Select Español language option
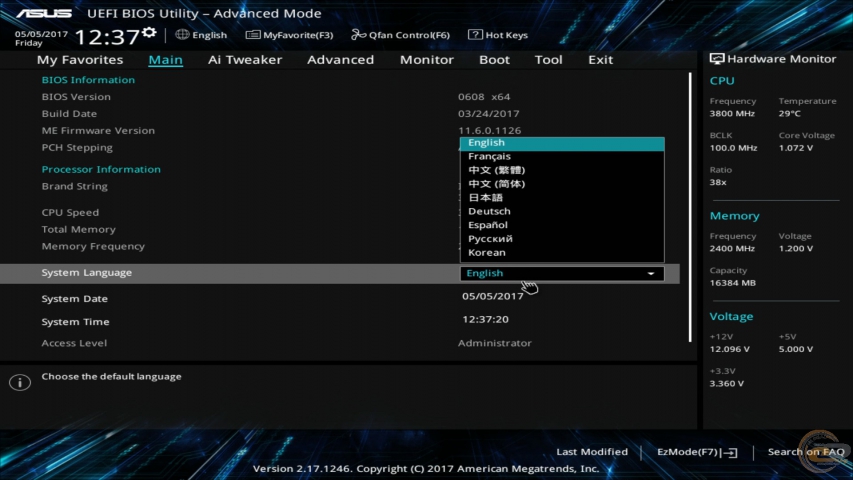Image resolution: width=853 pixels, height=480 pixels. pos(562,225)
